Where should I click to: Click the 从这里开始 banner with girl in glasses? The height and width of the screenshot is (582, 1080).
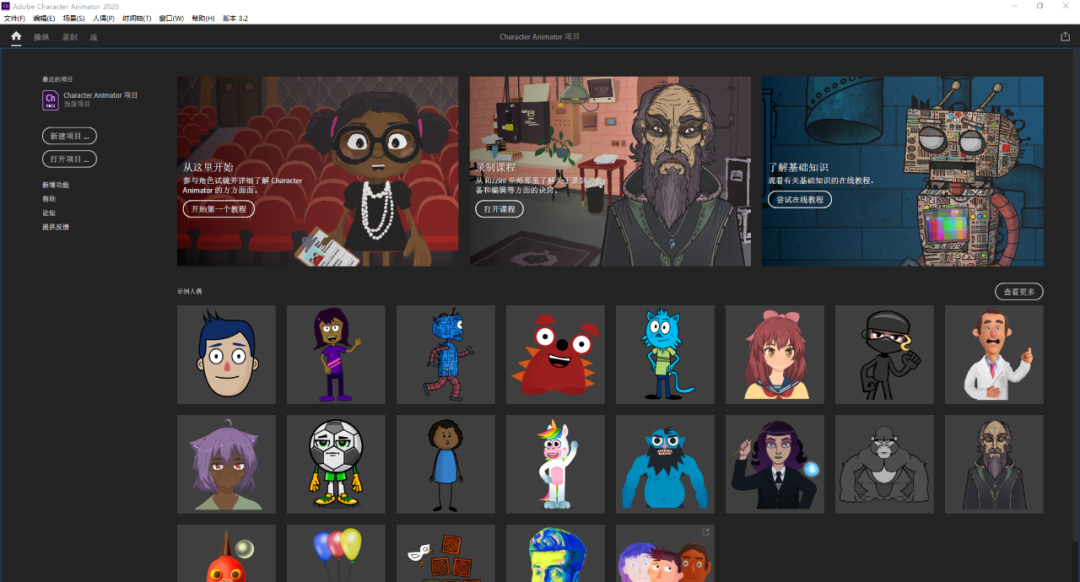pos(318,171)
